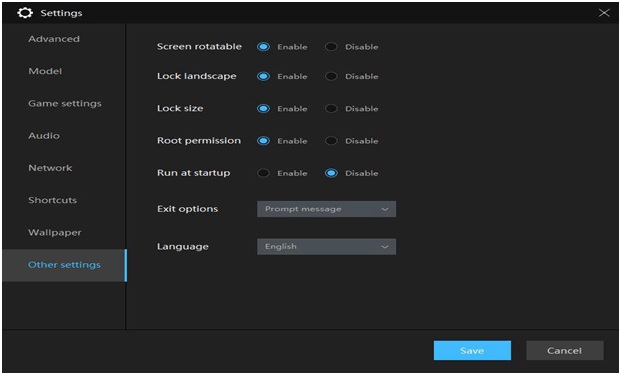
Task: Click the Language label
Action: (183, 247)
